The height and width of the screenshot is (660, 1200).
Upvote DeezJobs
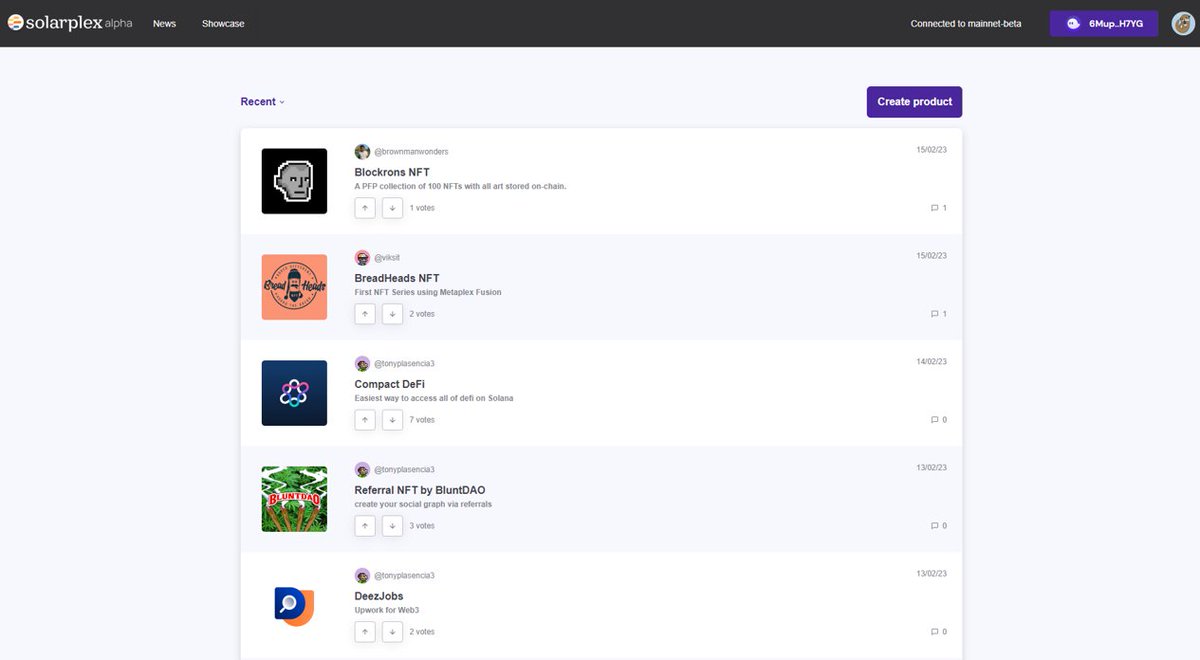pyautogui.click(x=365, y=632)
